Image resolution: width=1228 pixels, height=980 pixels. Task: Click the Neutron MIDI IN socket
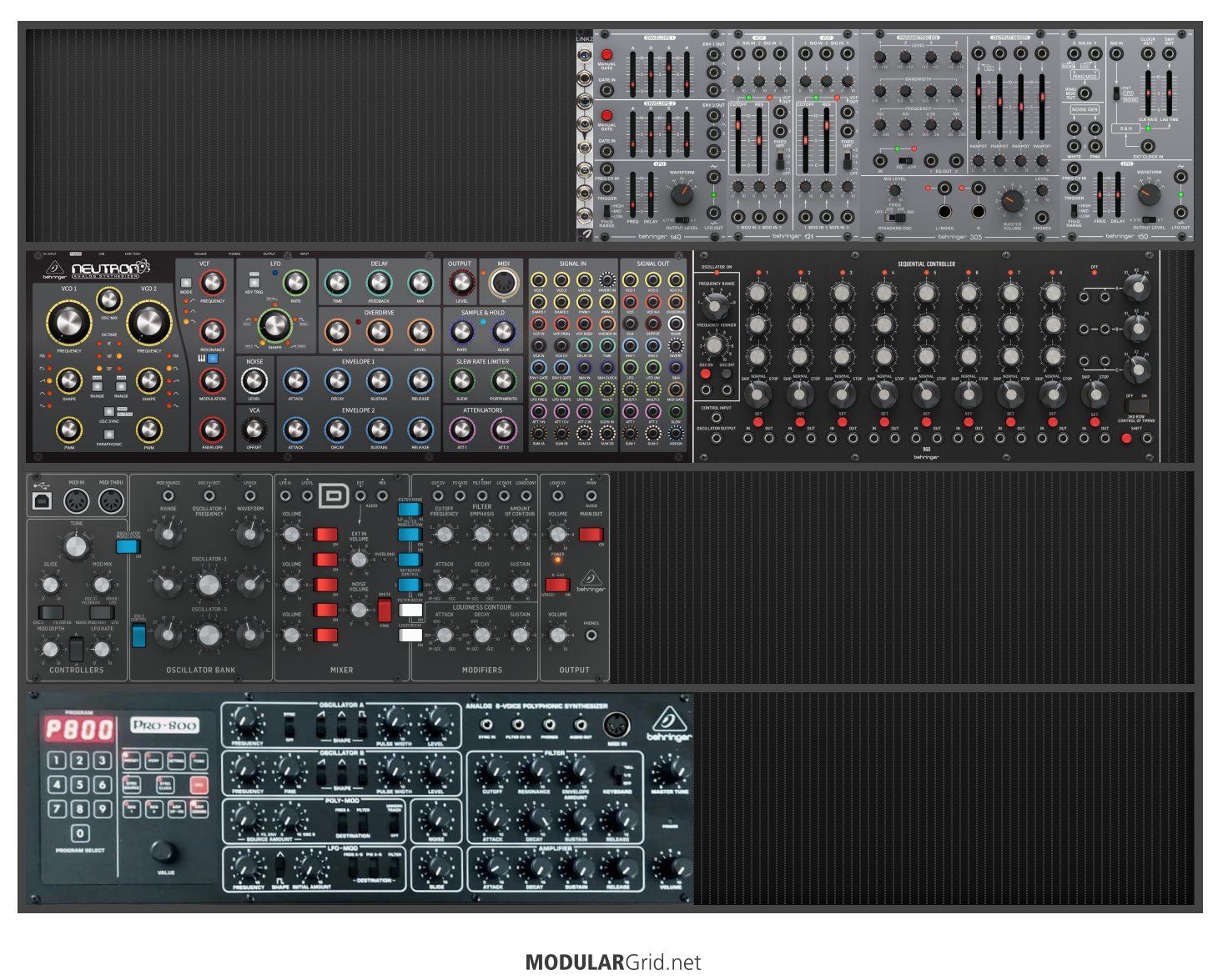pyautogui.click(x=503, y=284)
